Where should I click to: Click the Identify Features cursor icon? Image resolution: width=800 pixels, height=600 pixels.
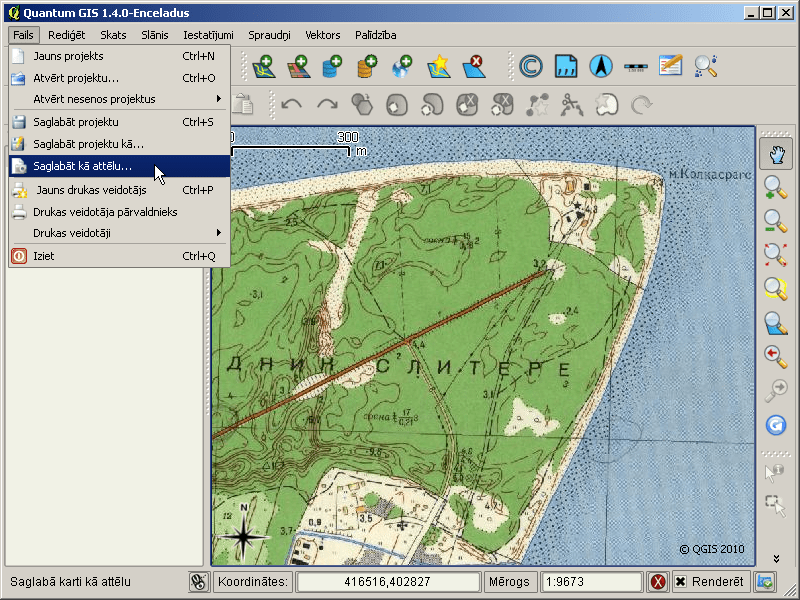tap(774, 472)
